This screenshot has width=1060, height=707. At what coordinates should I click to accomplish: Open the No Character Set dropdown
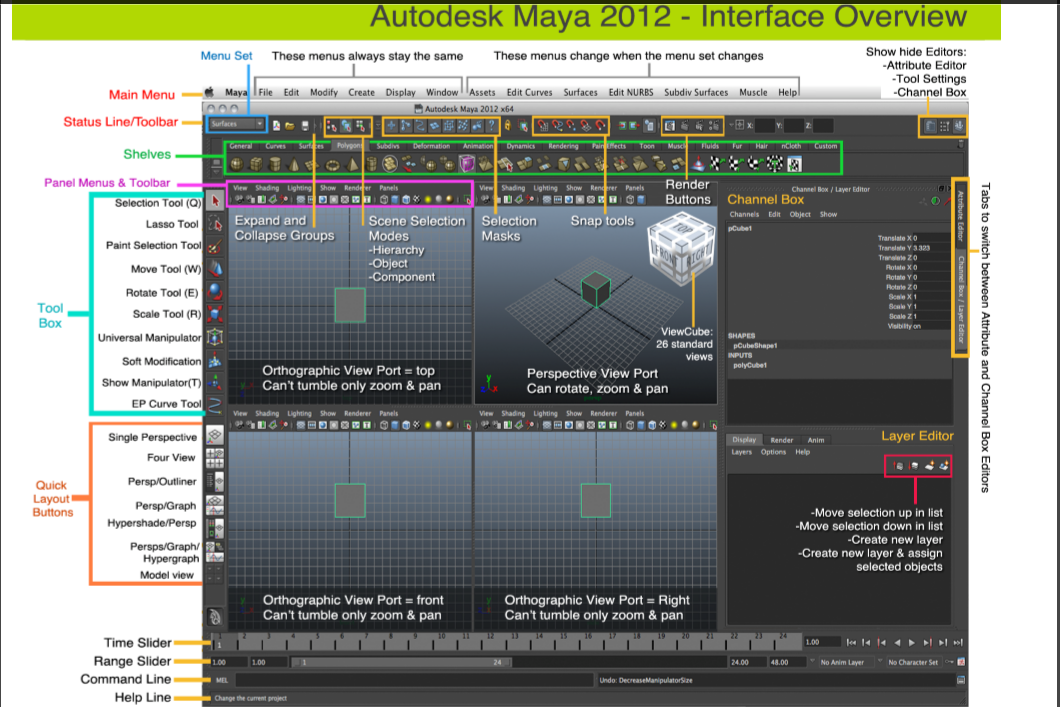click(915, 662)
